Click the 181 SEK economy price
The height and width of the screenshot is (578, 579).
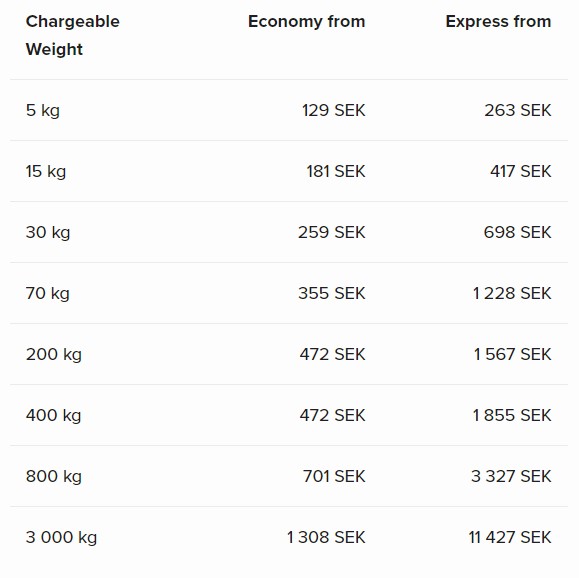(336, 171)
